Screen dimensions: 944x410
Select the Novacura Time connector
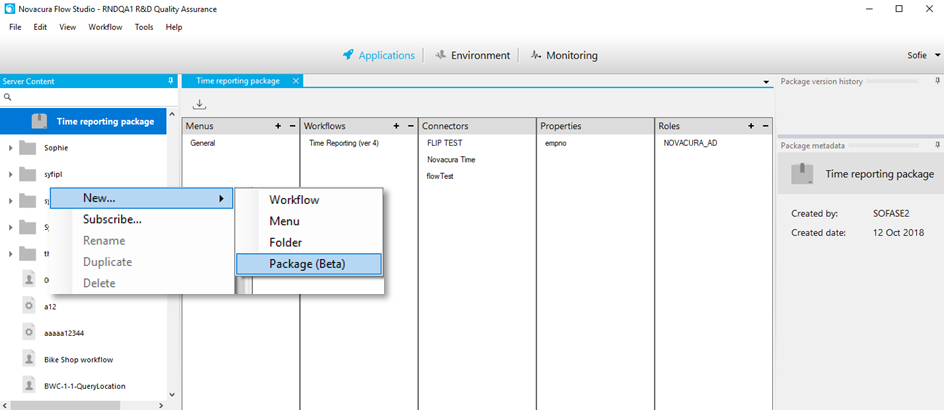point(451,160)
